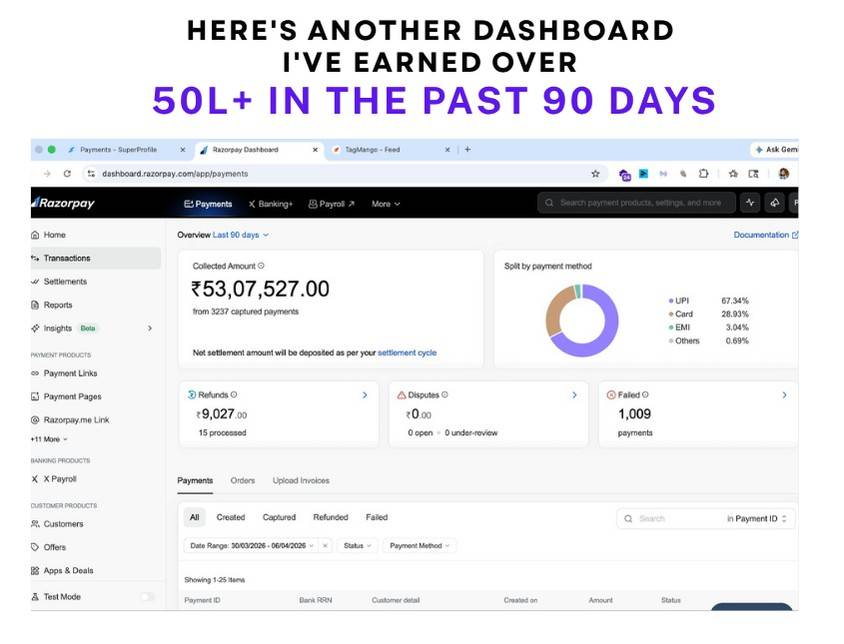Reload the page in browser
844x644 pixels.
coord(67,173)
